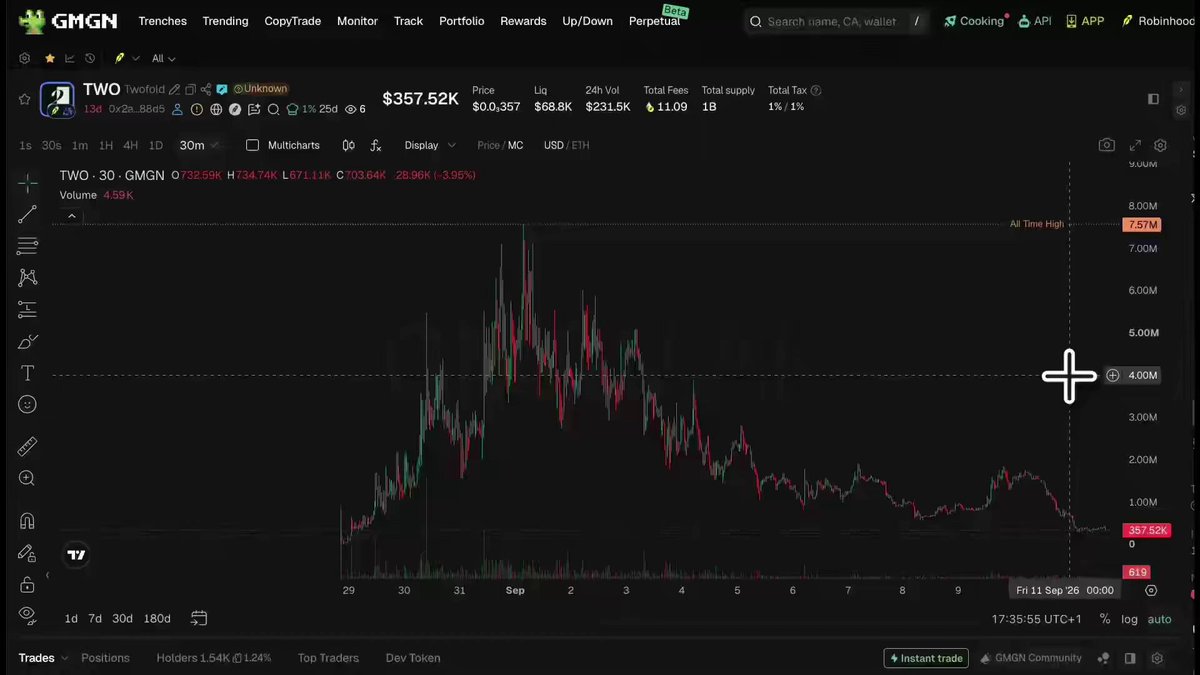Image resolution: width=1200 pixels, height=675 pixels.
Task: Select the ruler measure tool
Action: tap(27, 446)
